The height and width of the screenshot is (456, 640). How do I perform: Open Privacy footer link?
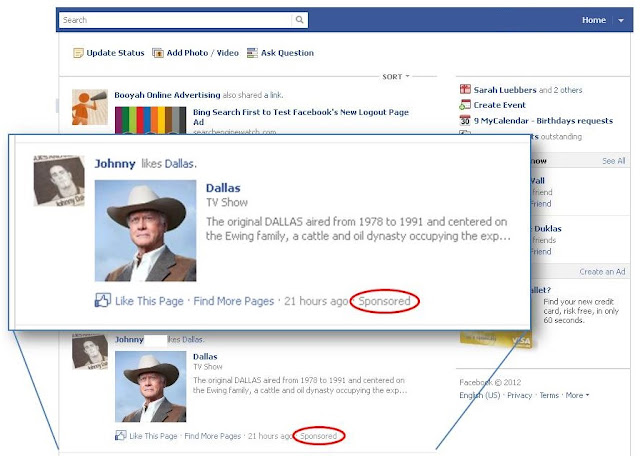(x=520, y=395)
